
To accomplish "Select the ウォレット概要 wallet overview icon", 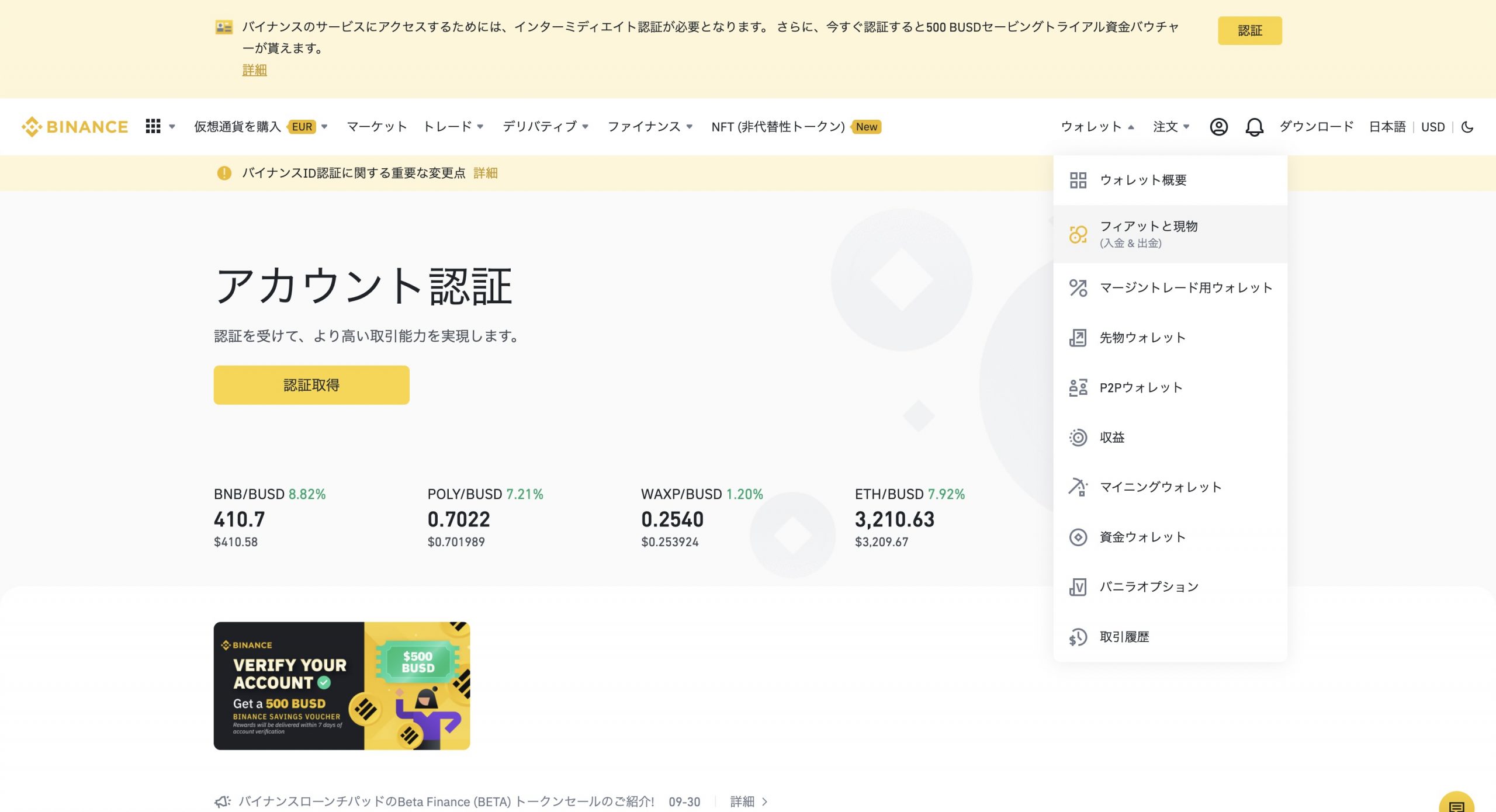I will 1077,180.
